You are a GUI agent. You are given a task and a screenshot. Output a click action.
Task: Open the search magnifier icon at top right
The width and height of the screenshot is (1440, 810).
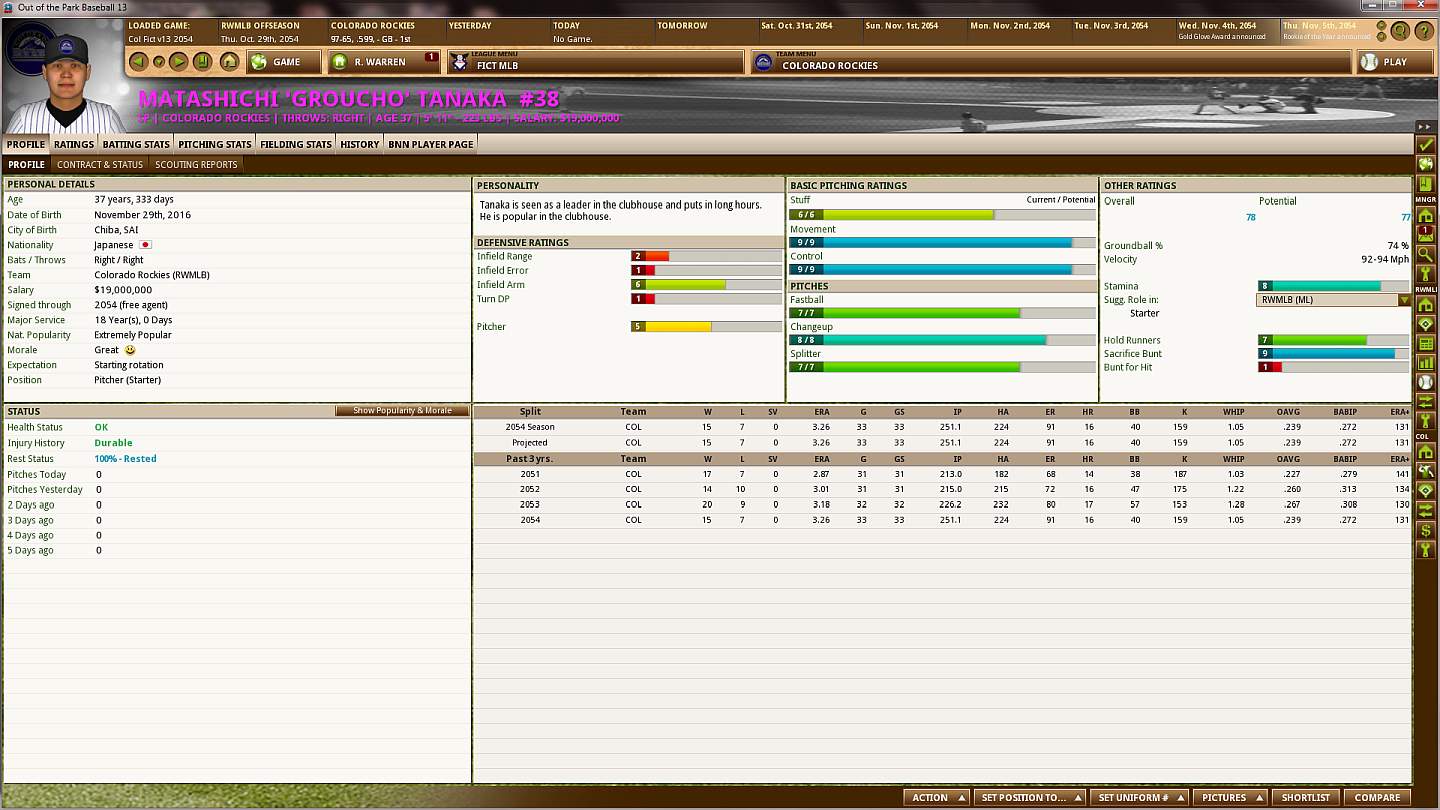coord(1400,31)
